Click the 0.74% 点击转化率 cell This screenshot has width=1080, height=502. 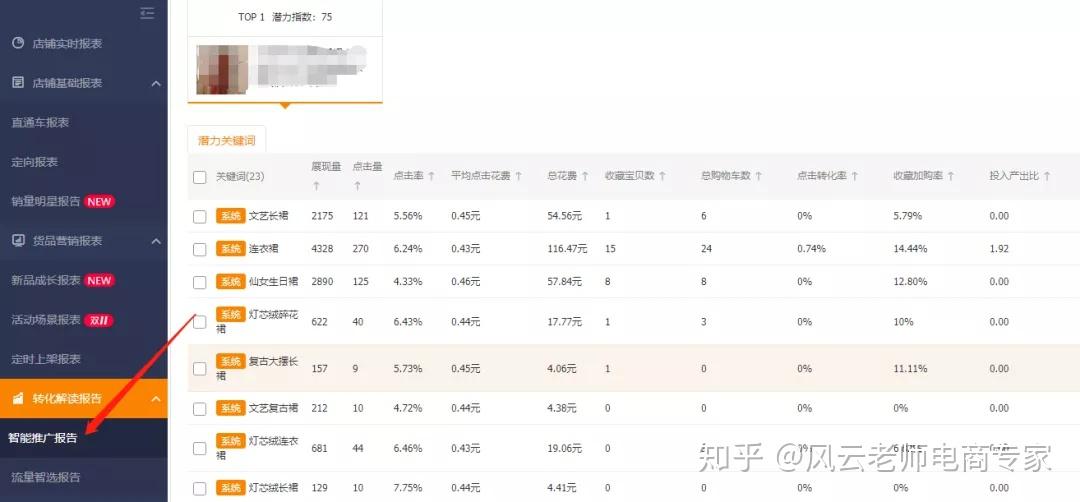(811, 249)
